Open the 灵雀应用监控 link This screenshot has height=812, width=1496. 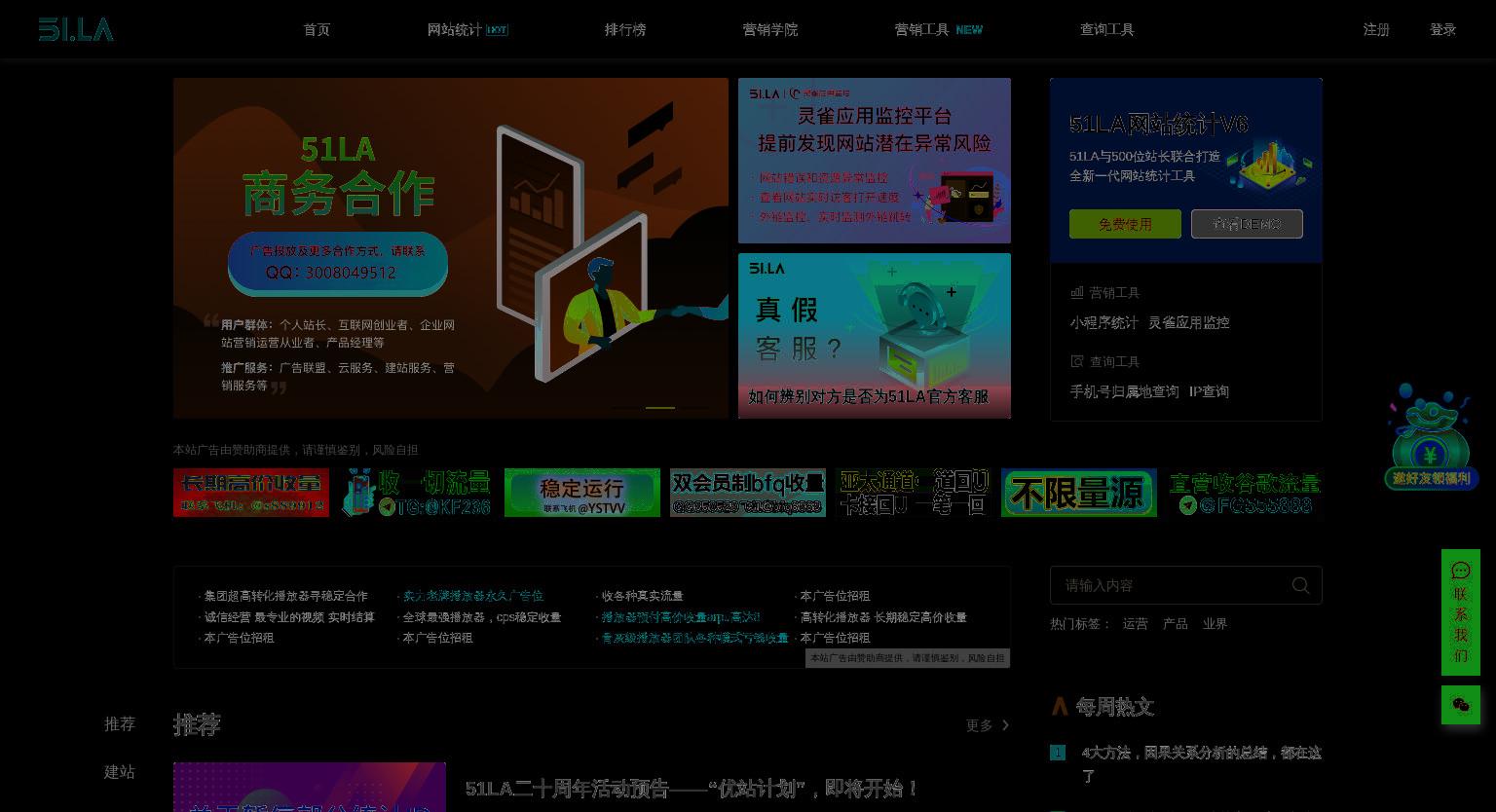[x=1188, y=322]
